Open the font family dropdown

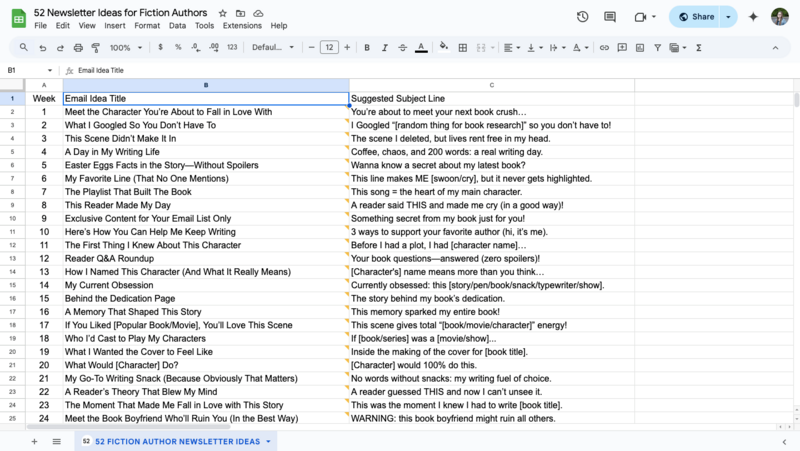(273, 47)
